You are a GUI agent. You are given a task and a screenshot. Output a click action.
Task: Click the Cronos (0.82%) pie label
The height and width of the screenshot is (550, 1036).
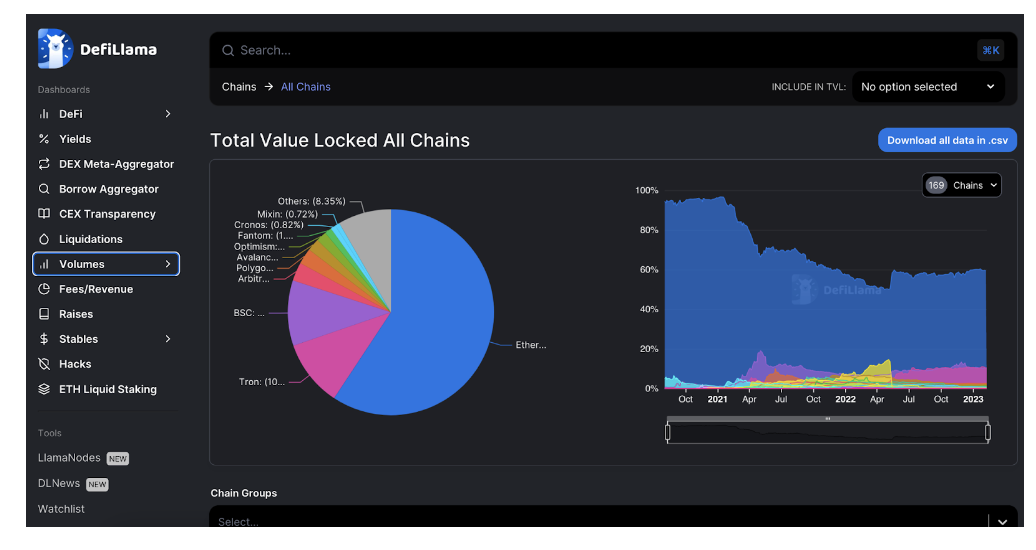[269, 225]
